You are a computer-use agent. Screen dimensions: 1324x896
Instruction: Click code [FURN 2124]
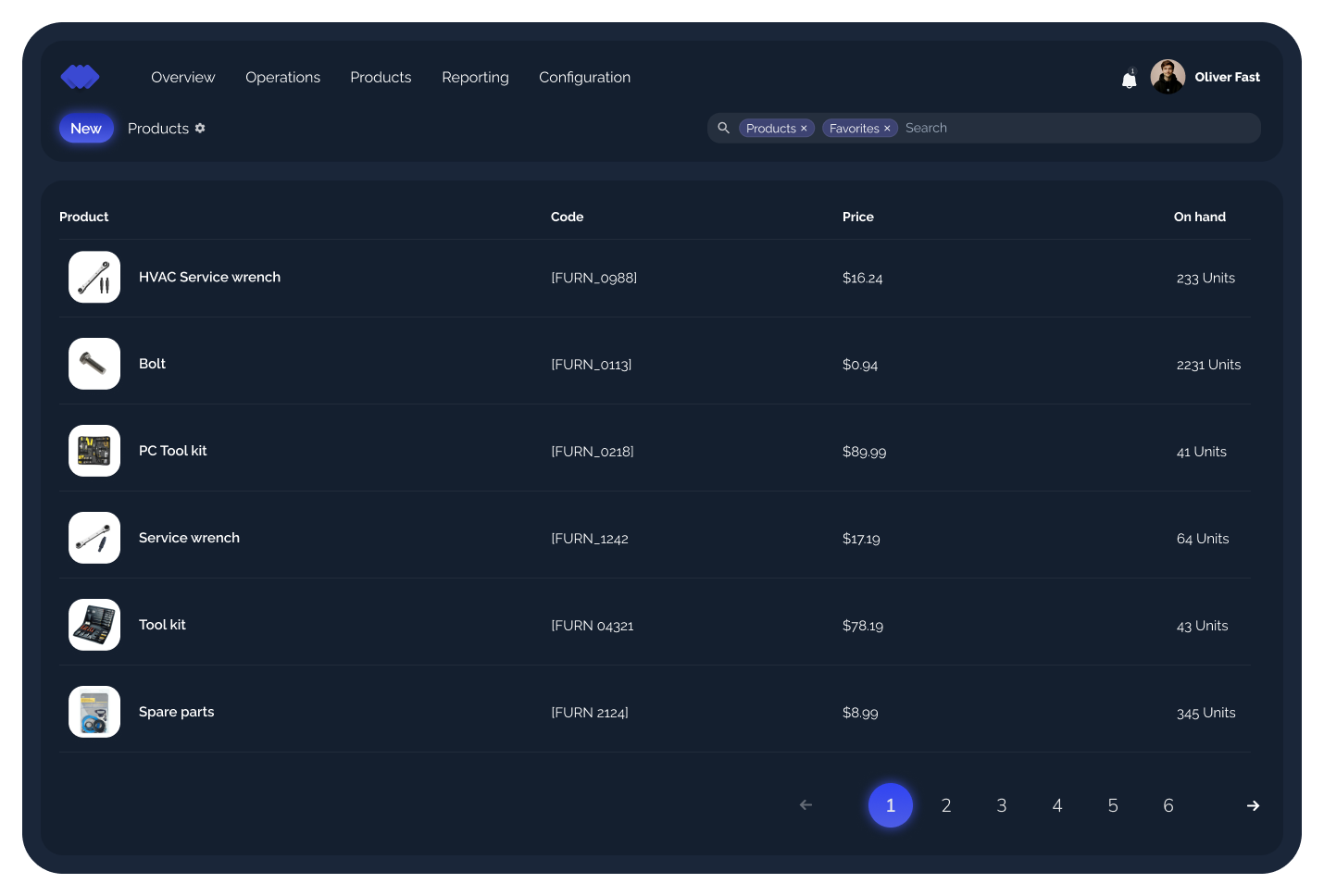click(590, 713)
